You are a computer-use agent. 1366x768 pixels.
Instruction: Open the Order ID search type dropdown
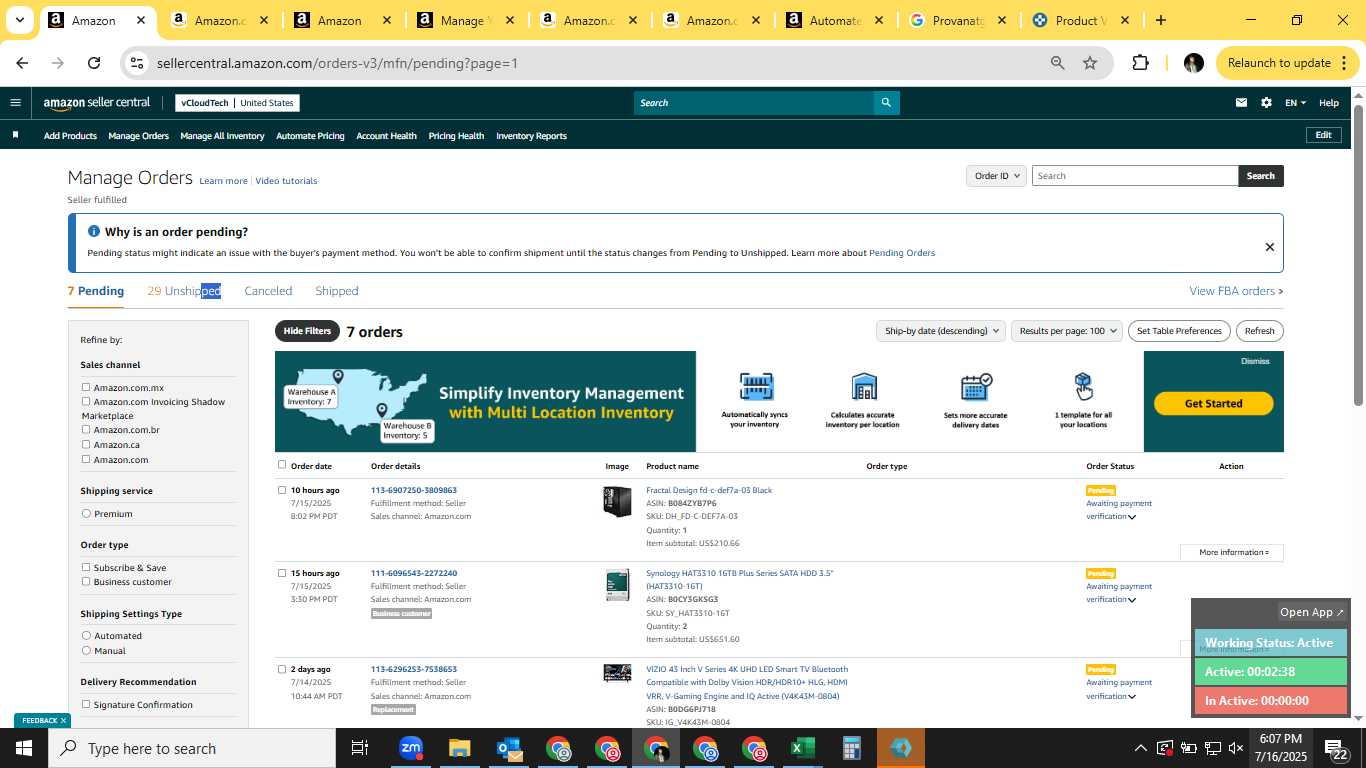[x=997, y=176]
